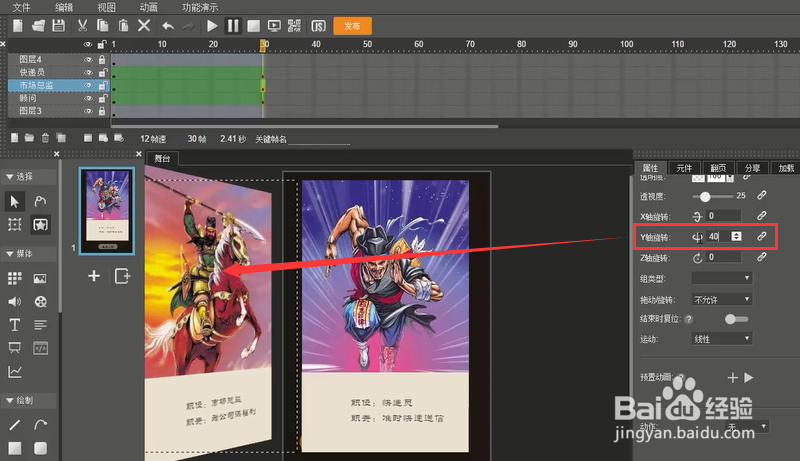Undo the last action with the back arrow
800x461 pixels.
click(x=168, y=25)
